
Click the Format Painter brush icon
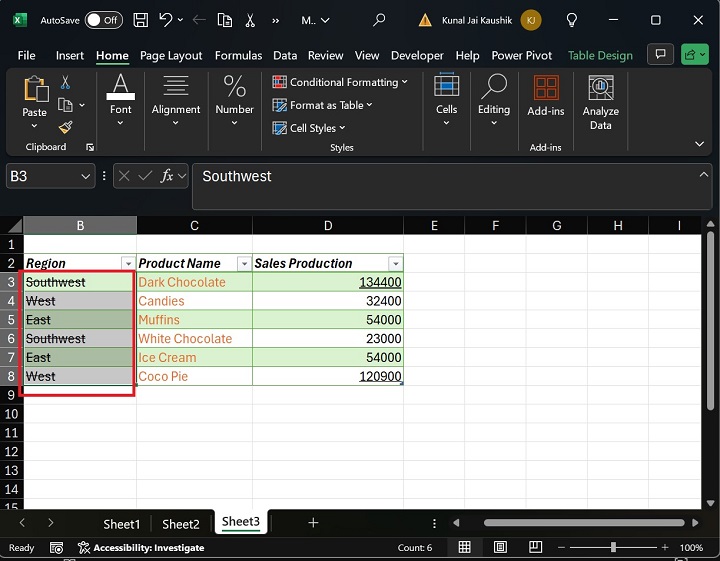66,127
